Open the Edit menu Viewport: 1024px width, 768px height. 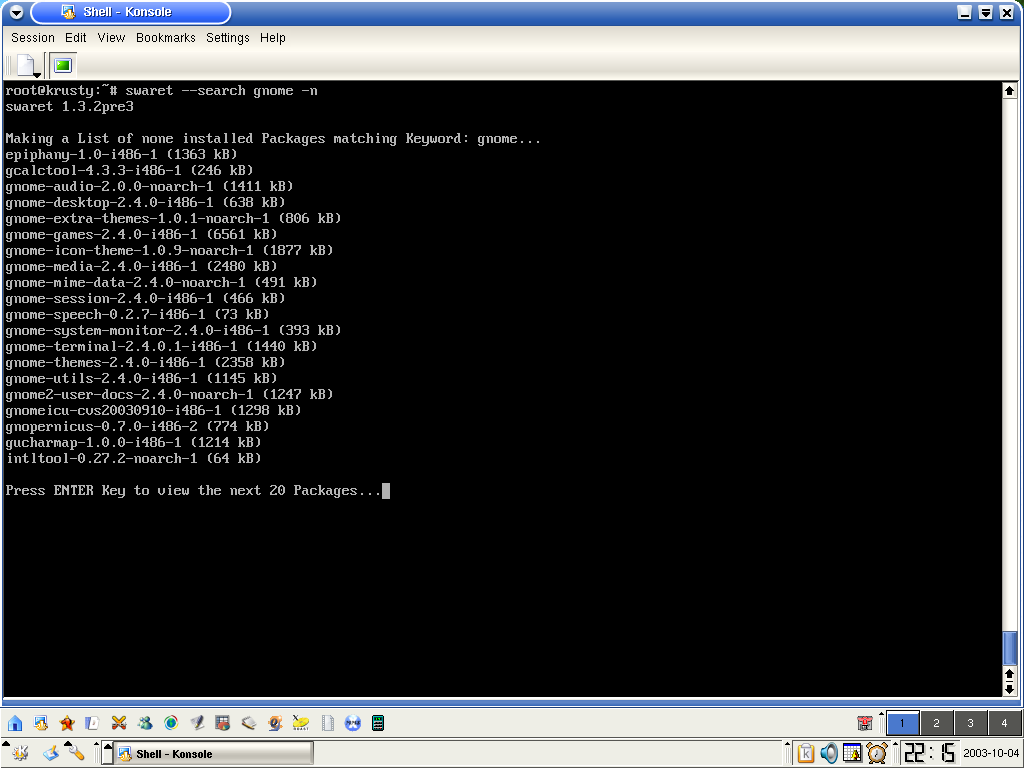pos(76,38)
